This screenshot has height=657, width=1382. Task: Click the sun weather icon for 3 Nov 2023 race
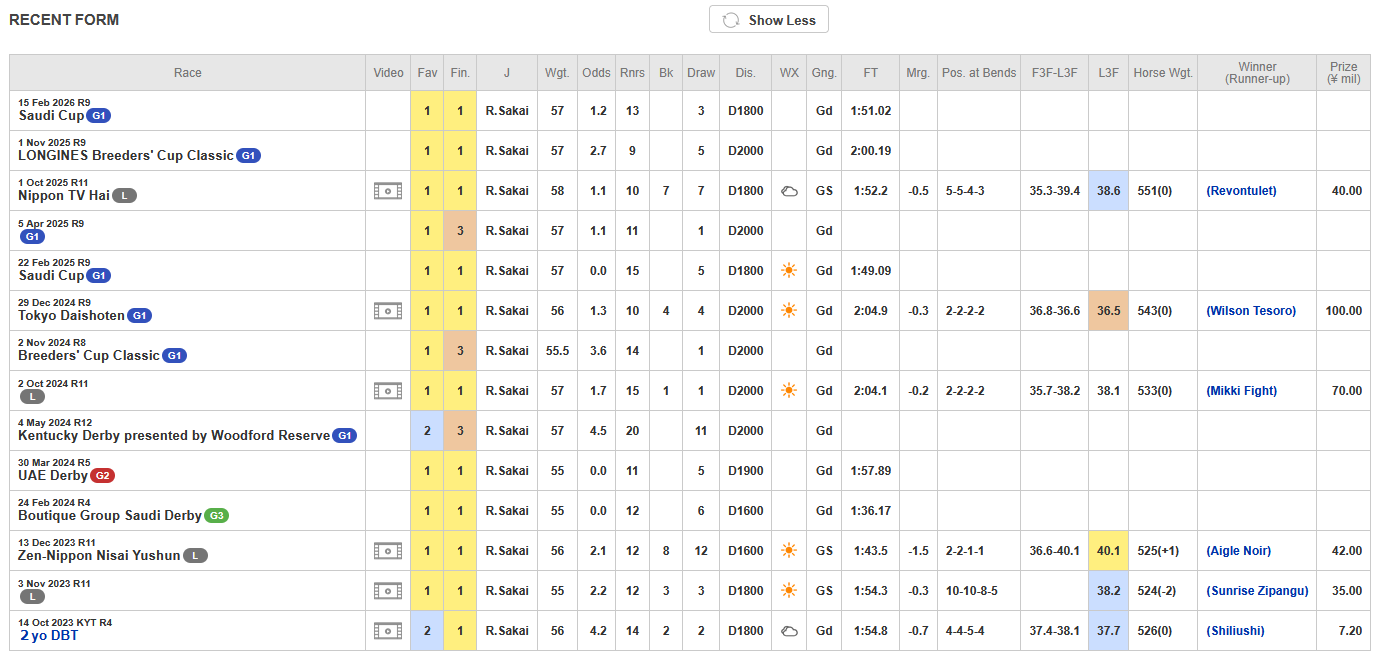point(789,591)
